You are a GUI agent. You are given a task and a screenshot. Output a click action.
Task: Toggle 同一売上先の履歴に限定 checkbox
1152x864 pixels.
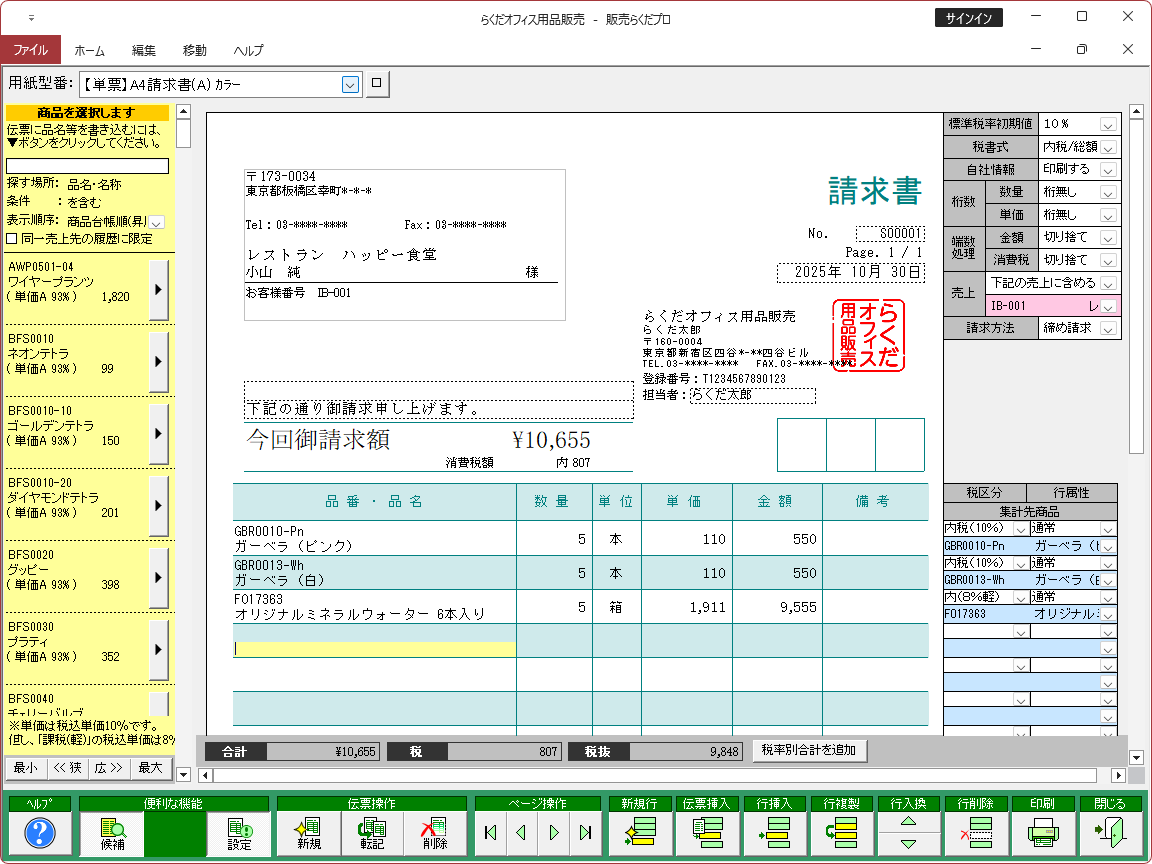(x=13, y=238)
